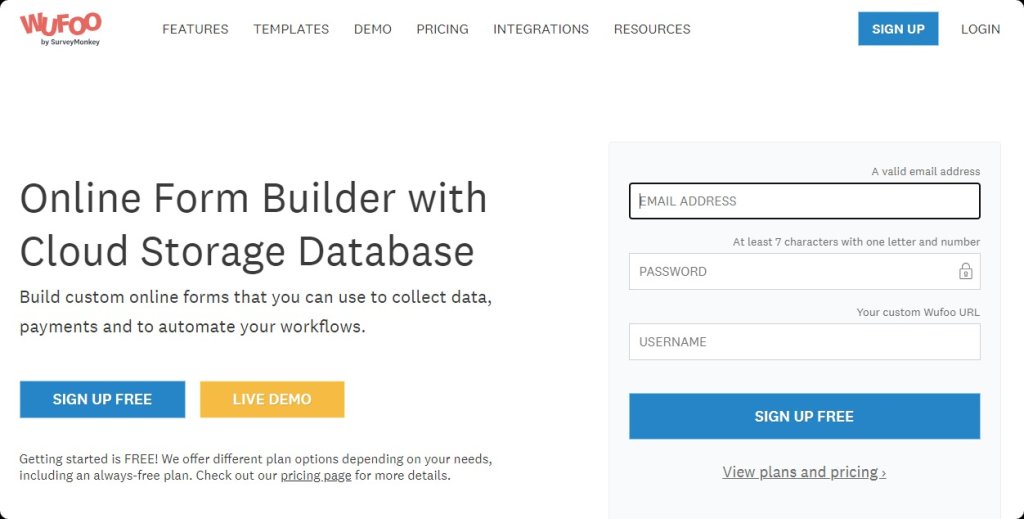Click Sign Up Free below the headline
Viewport: 1024px width, 519px height.
pos(103,400)
